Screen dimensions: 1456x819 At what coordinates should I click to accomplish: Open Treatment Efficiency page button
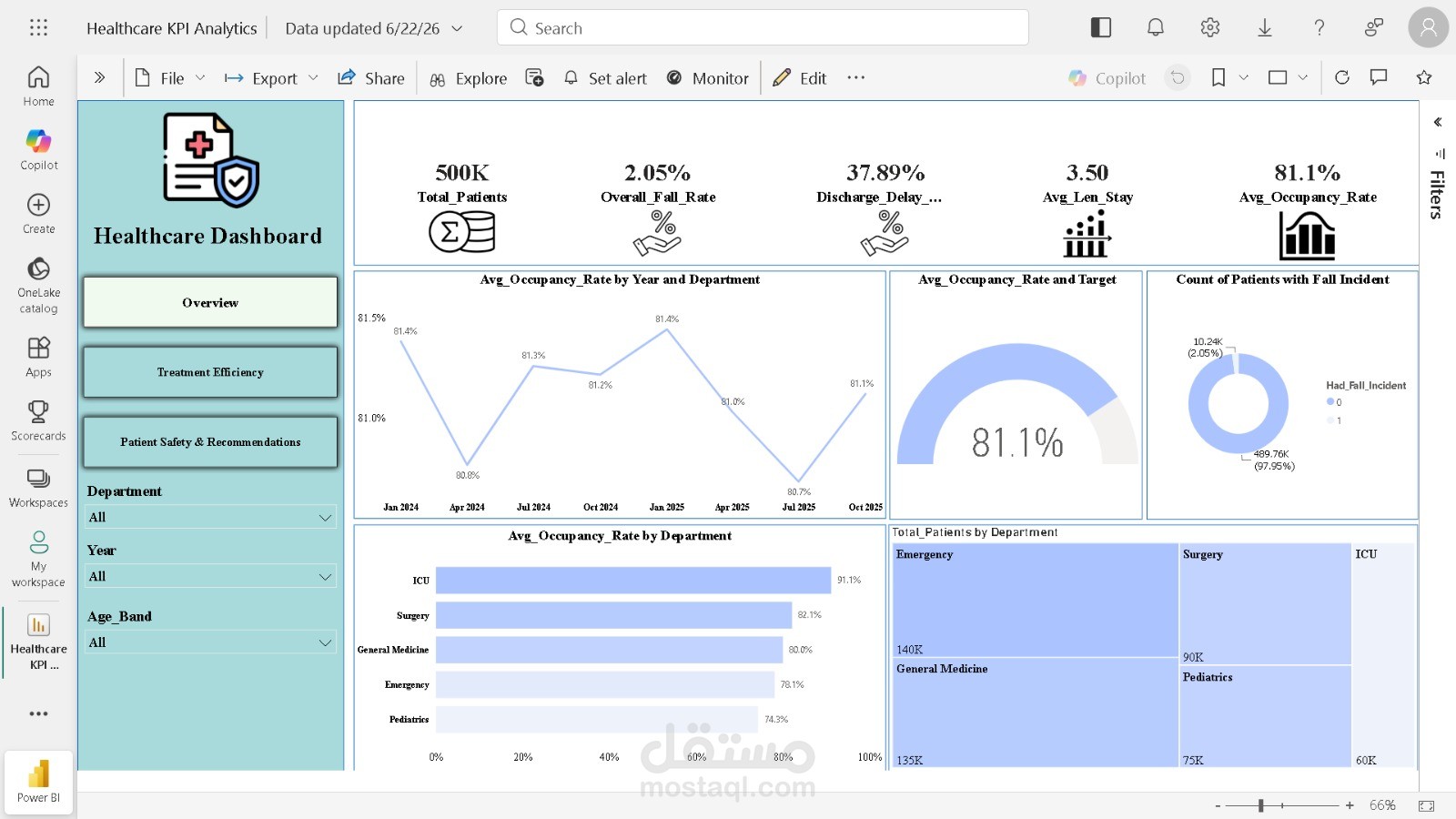click(x=210, y=372)
